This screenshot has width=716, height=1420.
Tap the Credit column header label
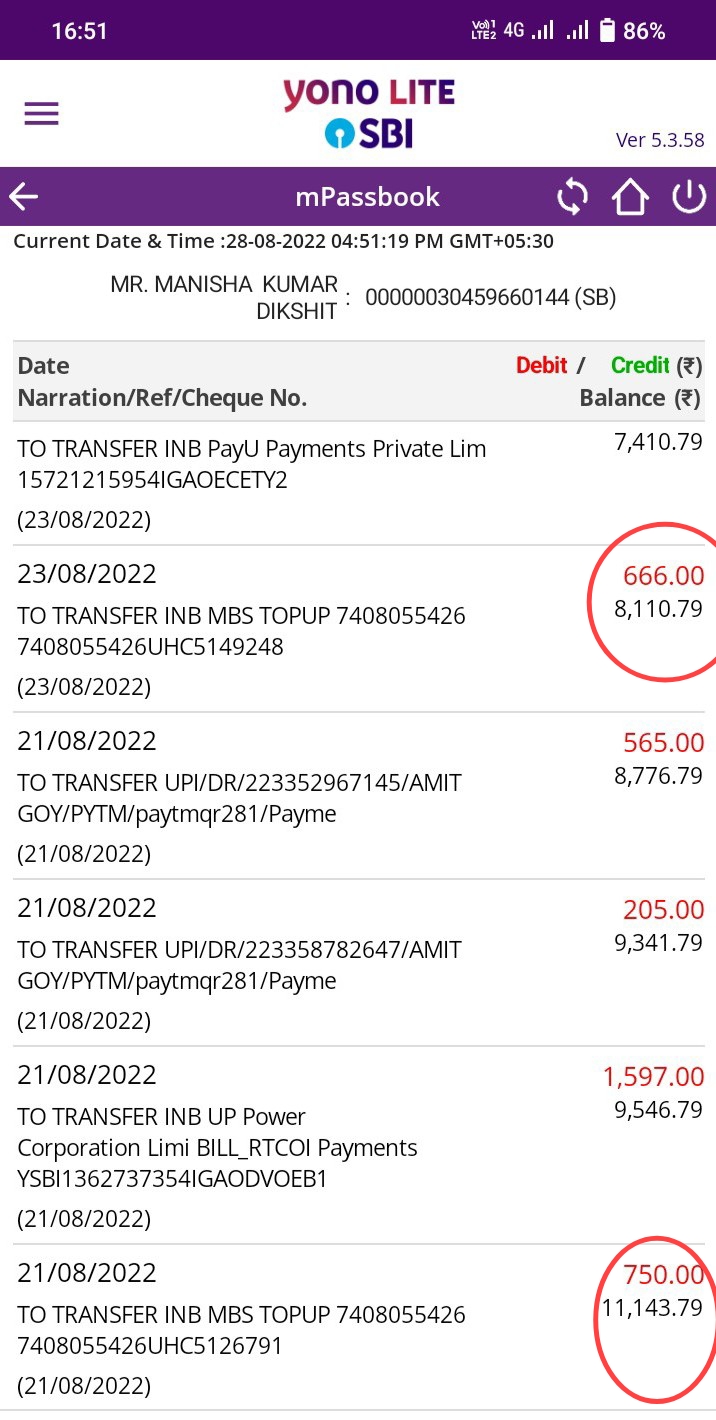(641, 365)
